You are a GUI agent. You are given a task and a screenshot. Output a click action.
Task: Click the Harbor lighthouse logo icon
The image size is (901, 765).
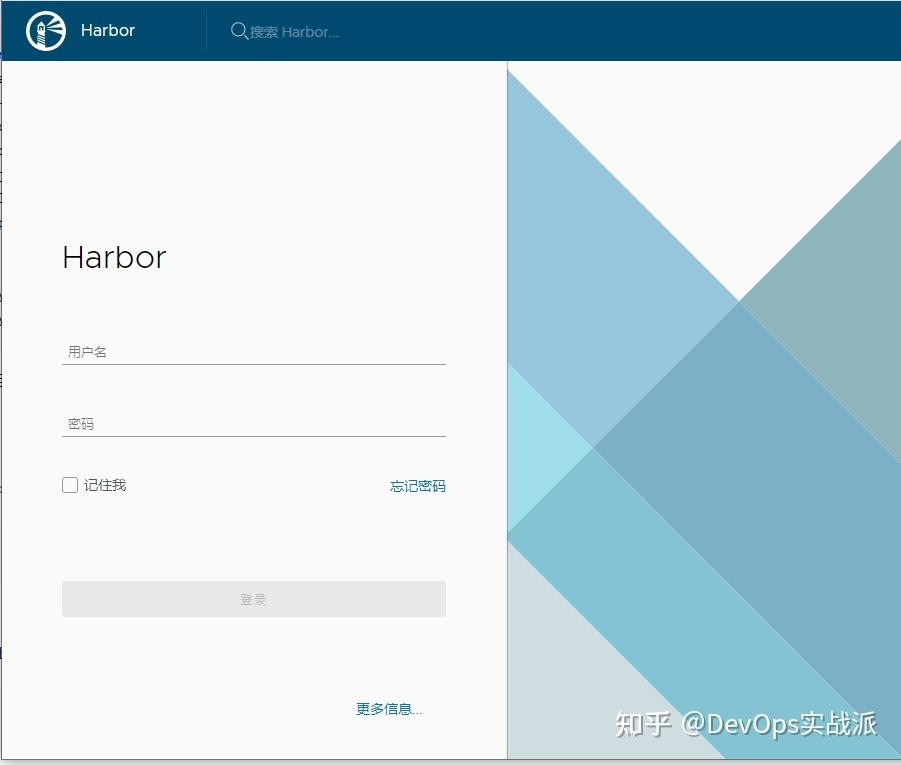pos(46,30)
